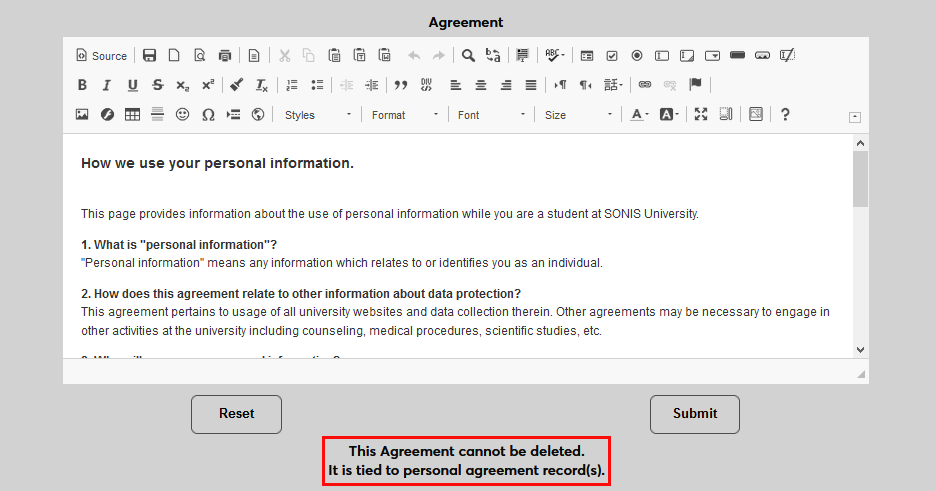Insert a Horizontal Line
This screenshot has height=491, width=936.
click(158, 114)
